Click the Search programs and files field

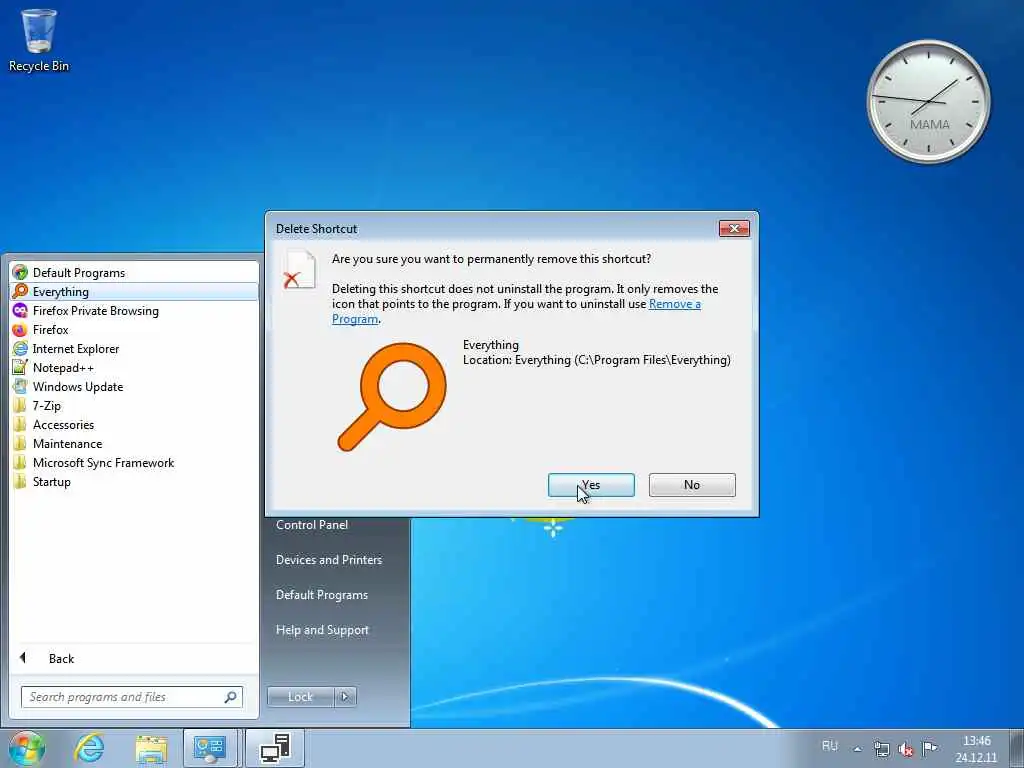(x=131, y=697)
